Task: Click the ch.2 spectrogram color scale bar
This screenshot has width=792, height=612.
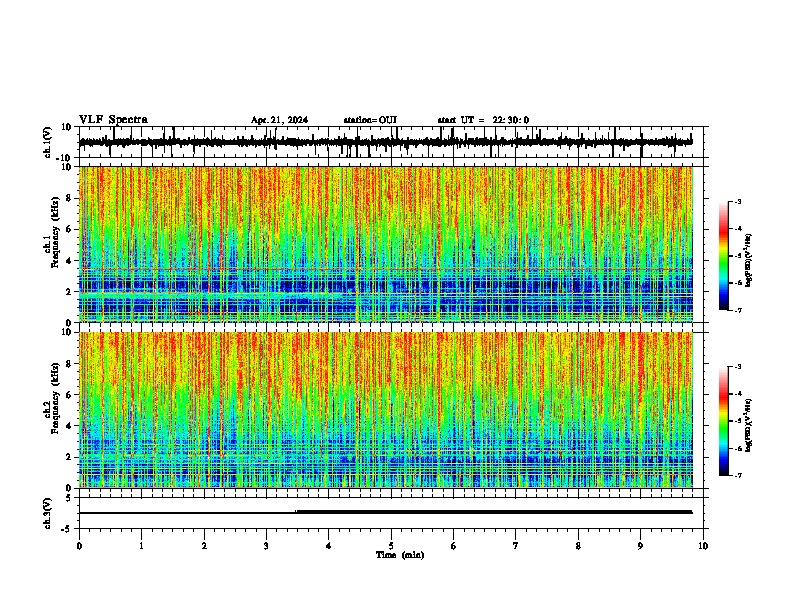Action: (x=723, y=421)
